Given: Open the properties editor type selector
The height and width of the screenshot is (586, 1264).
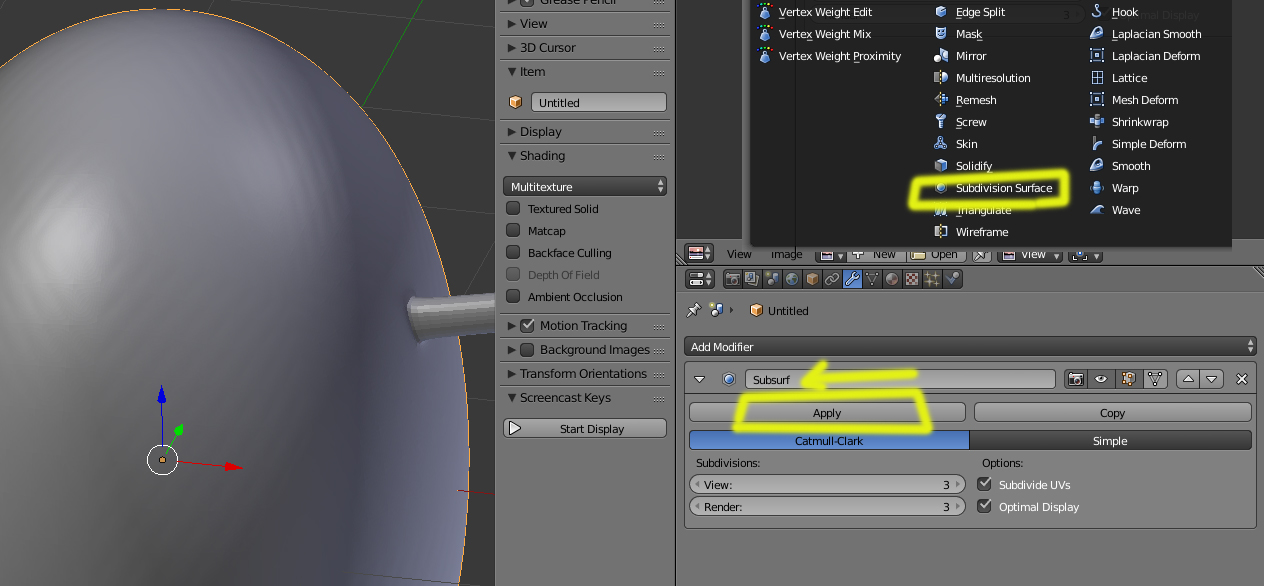Looking at the screenshot, I should coord(698,279).
